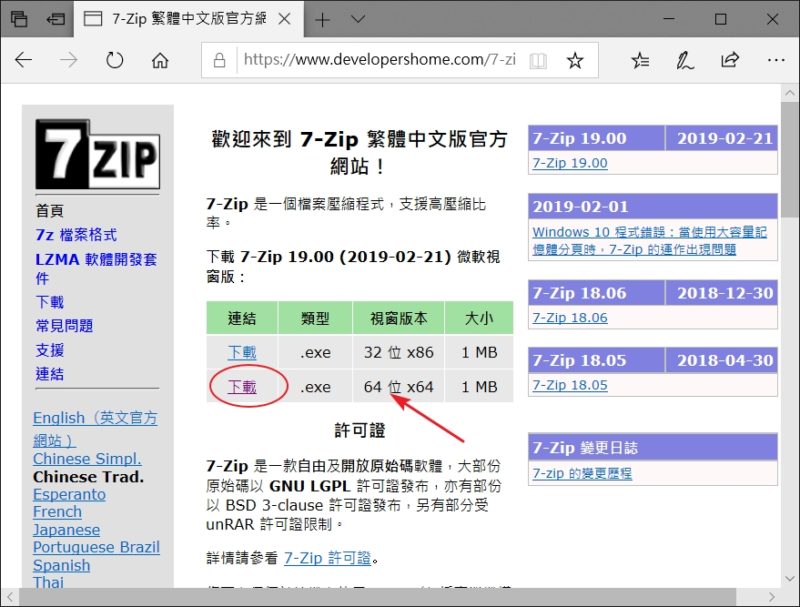800x607 pixels.
Task: Open Windows 10 程式錯誤 news link
Action: (x=649, y=240)
